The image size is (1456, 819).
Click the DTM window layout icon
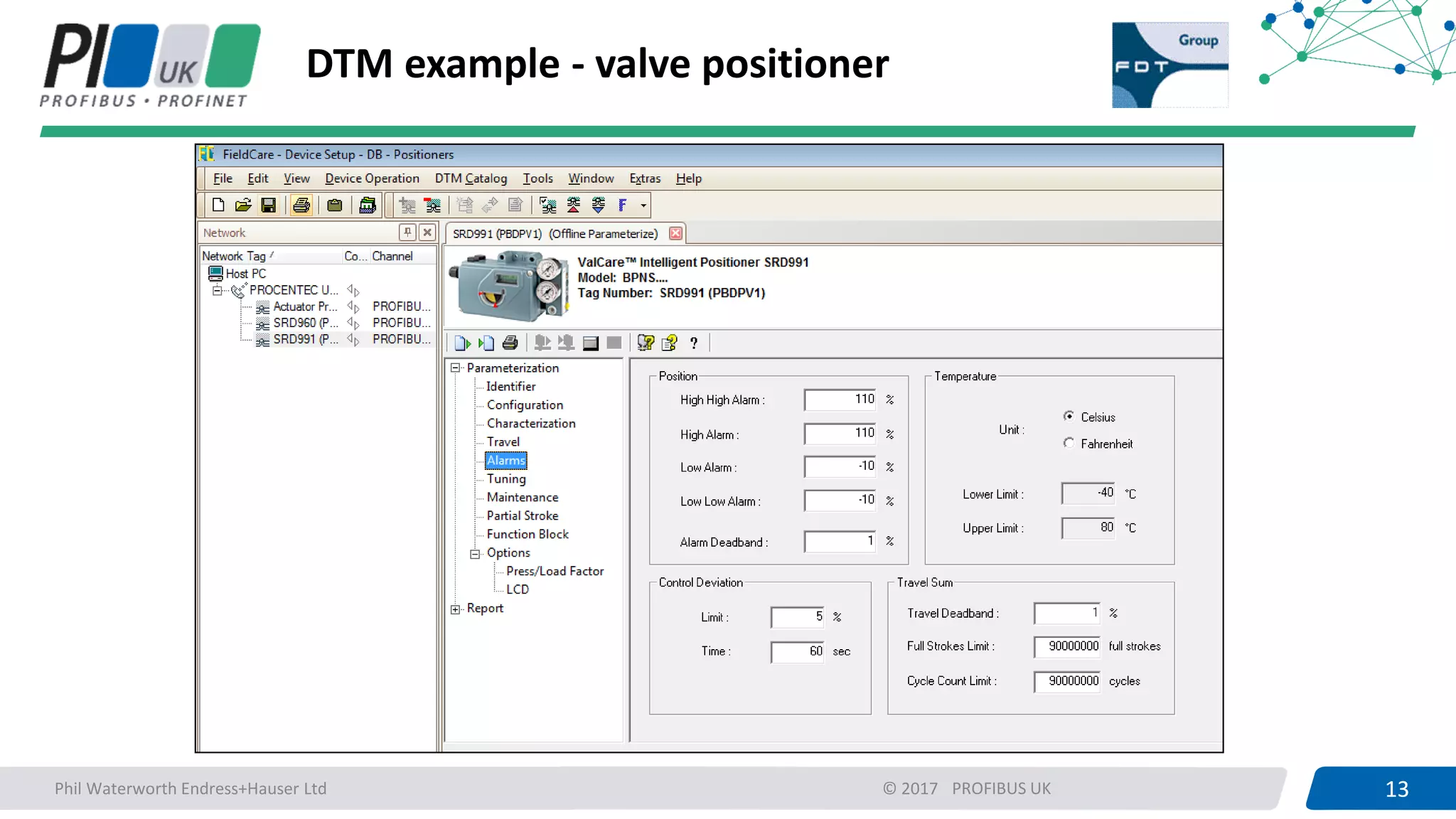[590, 343]
